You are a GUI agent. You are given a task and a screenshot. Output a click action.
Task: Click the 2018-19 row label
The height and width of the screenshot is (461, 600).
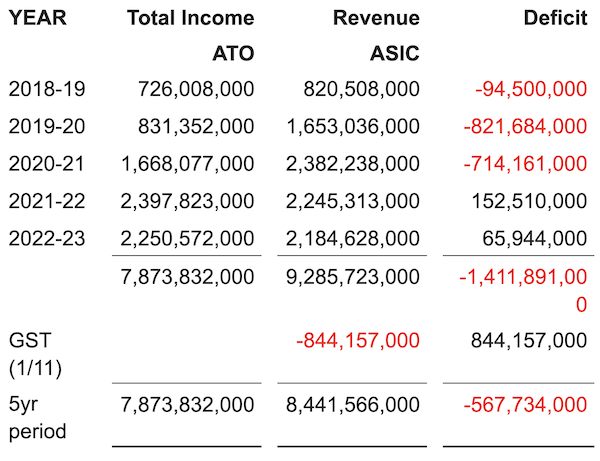(x=46, y=89)
